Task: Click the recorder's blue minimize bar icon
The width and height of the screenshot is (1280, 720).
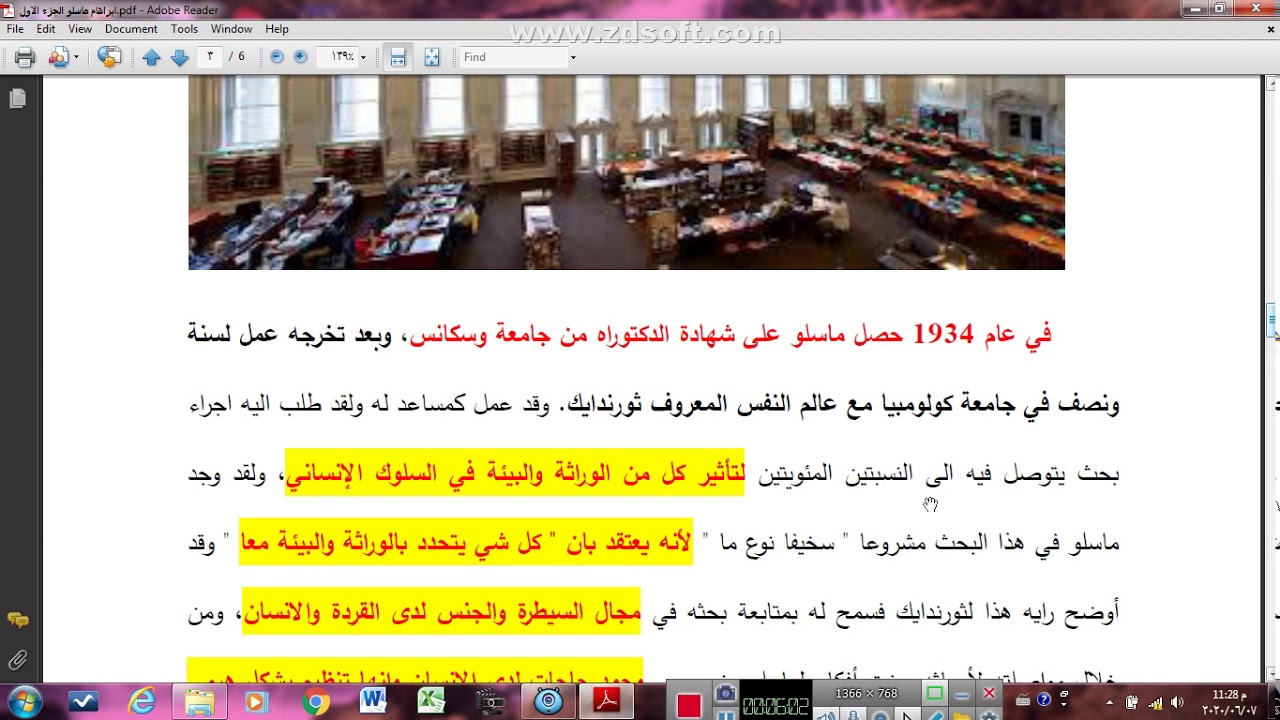Action: [962, 694]
